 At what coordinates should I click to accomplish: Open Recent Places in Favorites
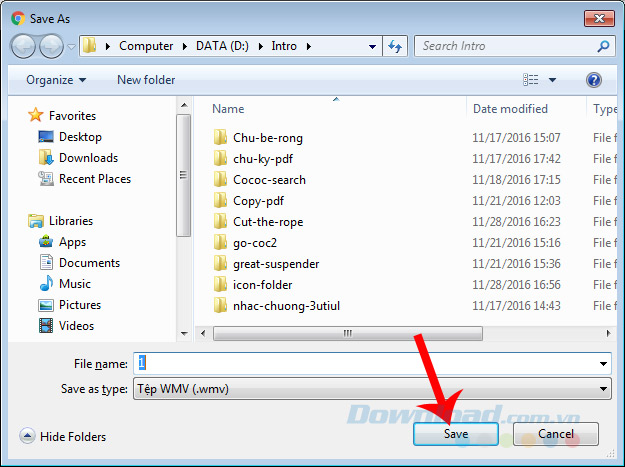coord(95,179)
